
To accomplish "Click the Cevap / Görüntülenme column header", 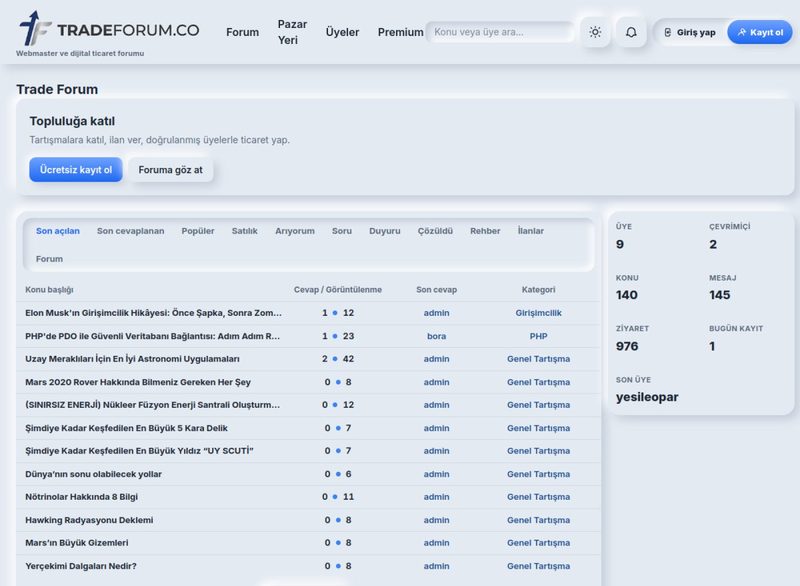I will [338, 290].
